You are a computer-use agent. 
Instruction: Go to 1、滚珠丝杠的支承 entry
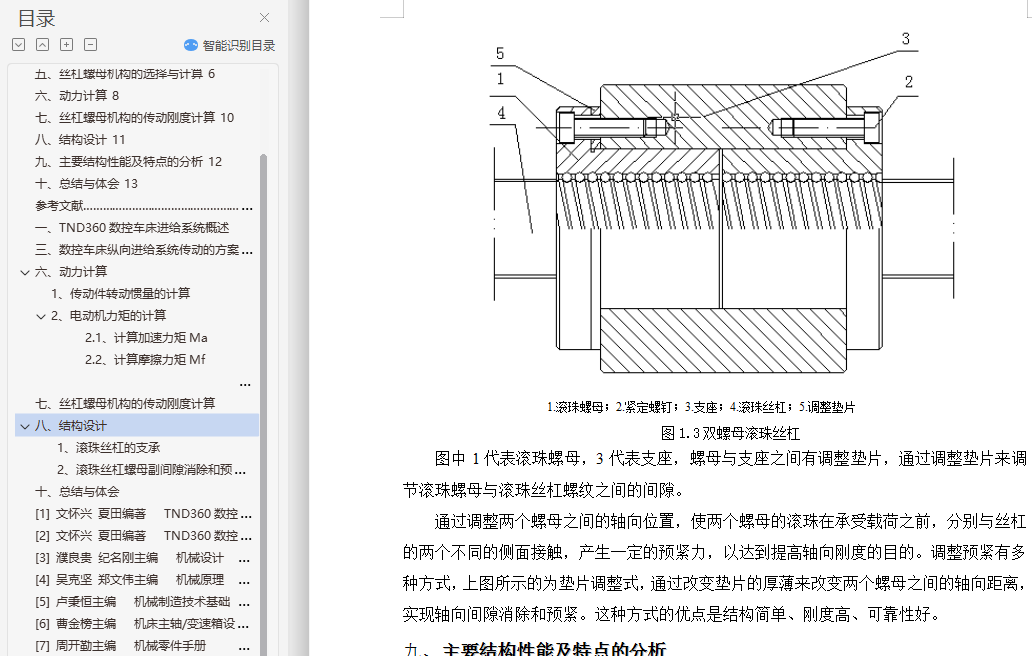tap(109, 448)
